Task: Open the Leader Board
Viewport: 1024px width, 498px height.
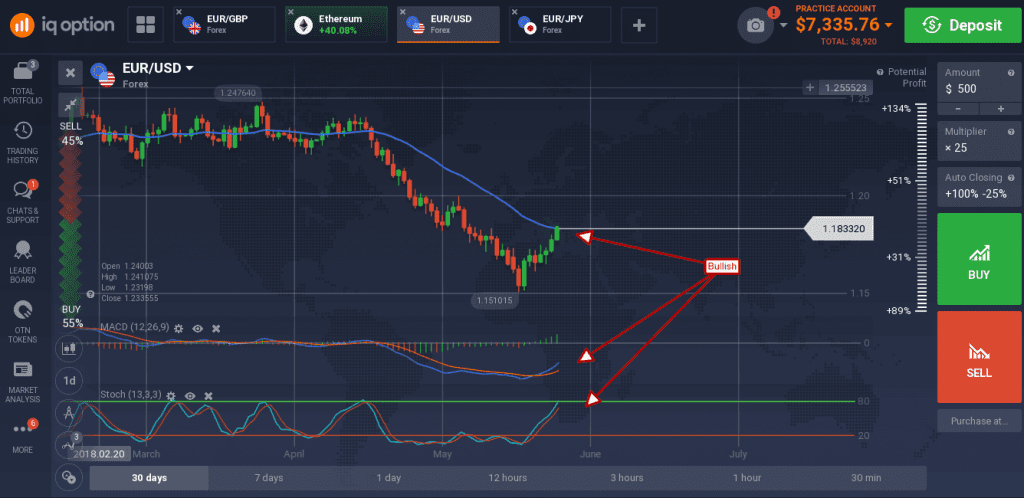Action: click(x=23, y=262)
